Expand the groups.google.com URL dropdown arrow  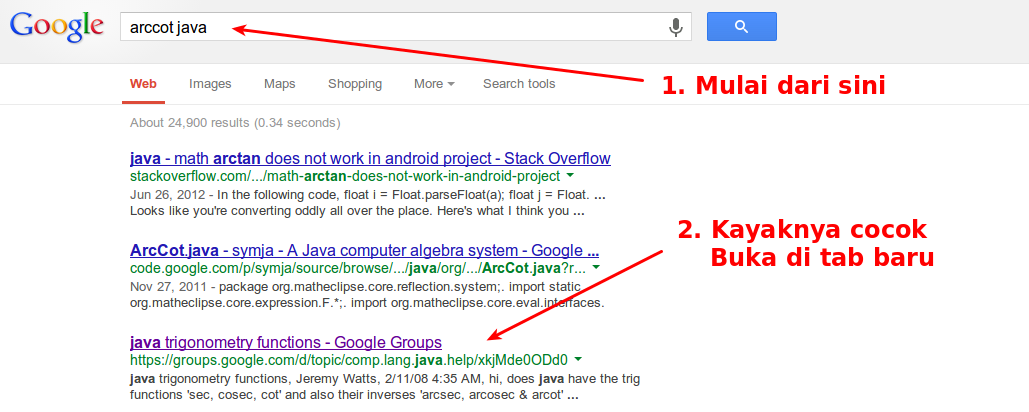coord(578,360)
